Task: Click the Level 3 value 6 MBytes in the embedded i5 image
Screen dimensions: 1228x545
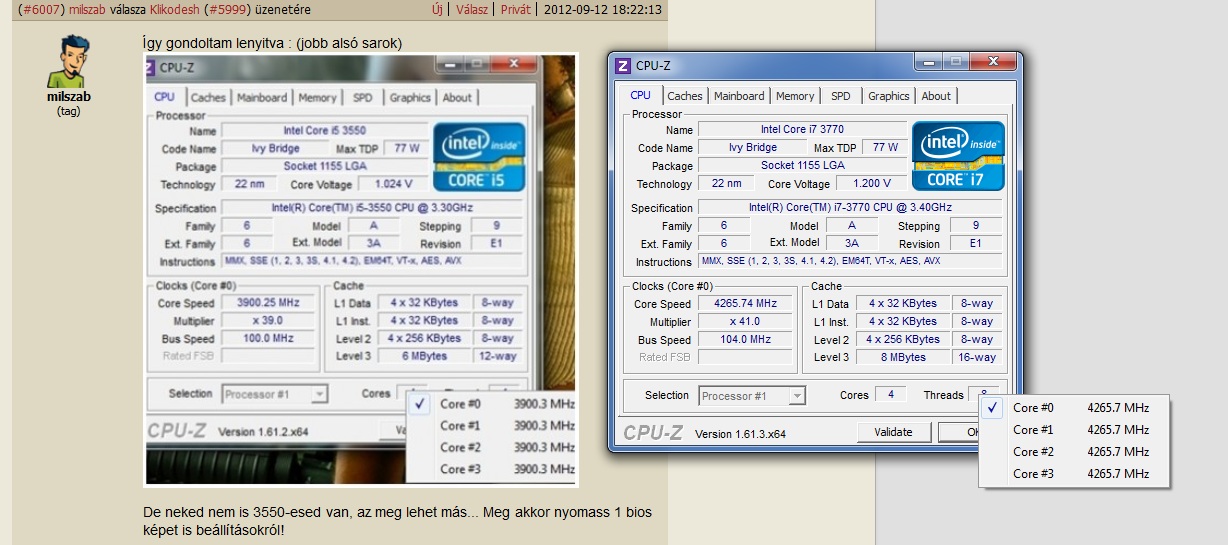Action: (425, 356)
